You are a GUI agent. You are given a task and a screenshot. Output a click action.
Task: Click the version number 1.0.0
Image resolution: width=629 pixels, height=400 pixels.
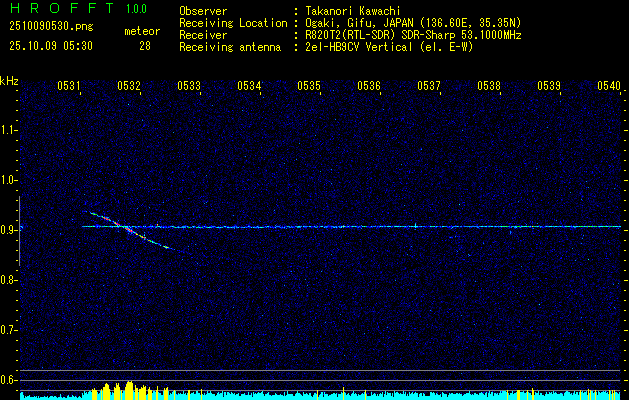(x=136, y=9)
